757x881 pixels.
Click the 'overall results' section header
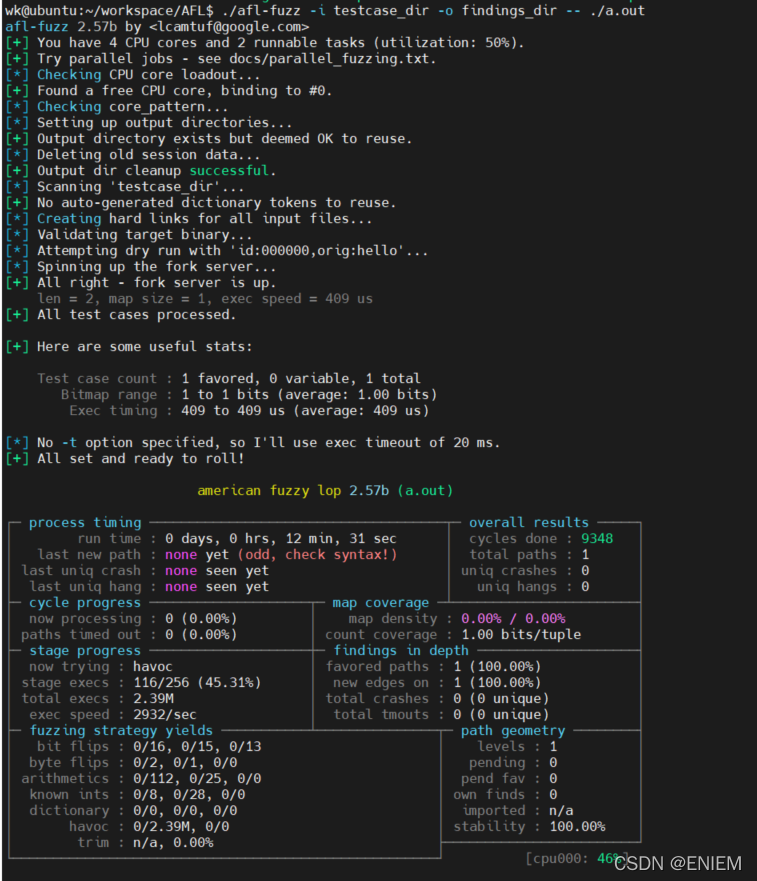tap(529, 523)
